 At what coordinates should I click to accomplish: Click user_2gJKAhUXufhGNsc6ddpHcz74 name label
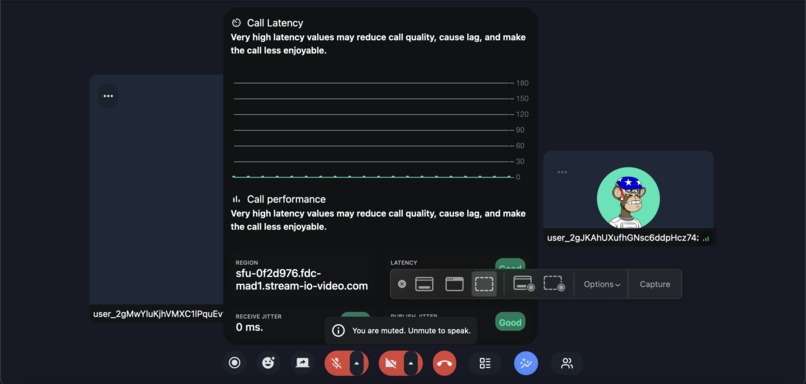(x=622, y=238)
